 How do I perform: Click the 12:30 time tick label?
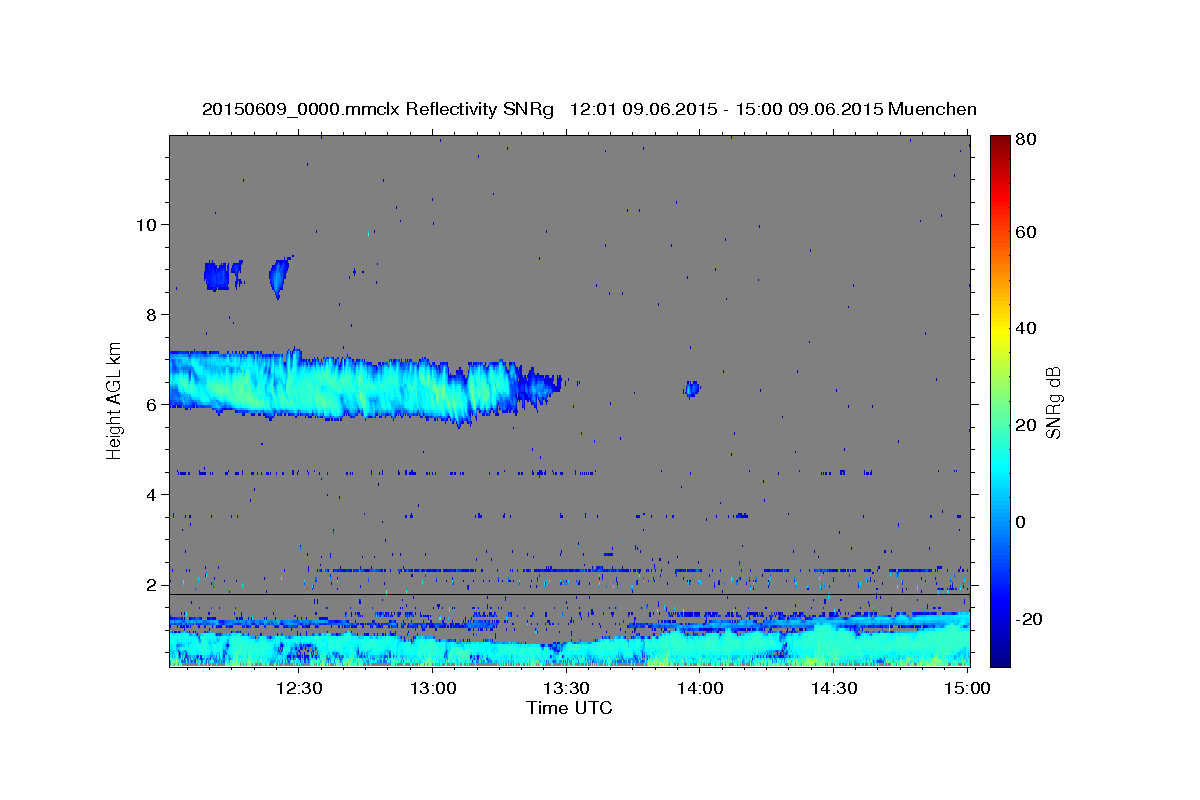tap(299, 688)
